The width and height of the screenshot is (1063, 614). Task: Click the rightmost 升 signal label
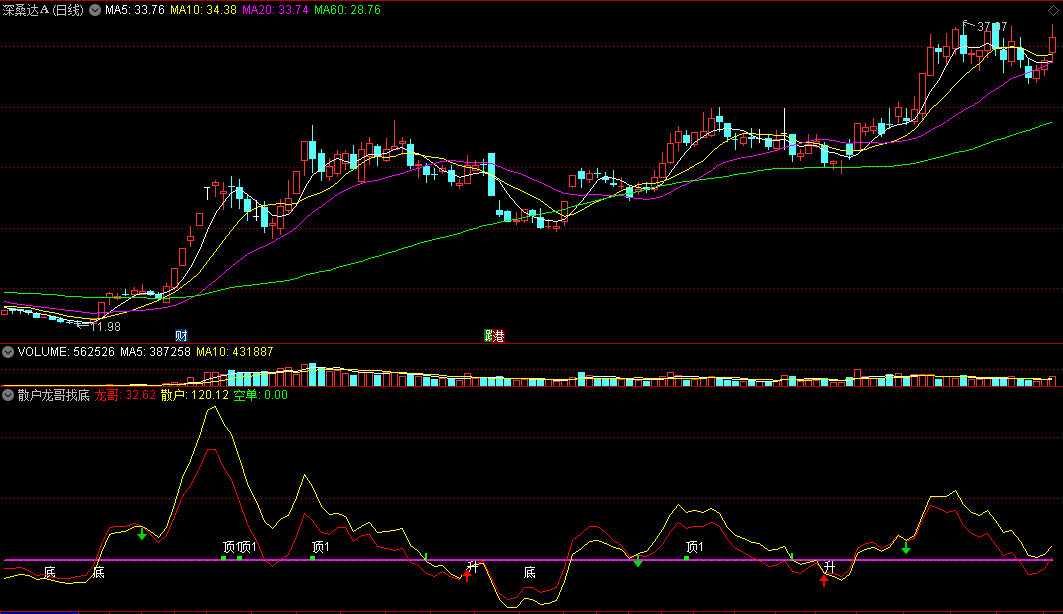[830, 567]
